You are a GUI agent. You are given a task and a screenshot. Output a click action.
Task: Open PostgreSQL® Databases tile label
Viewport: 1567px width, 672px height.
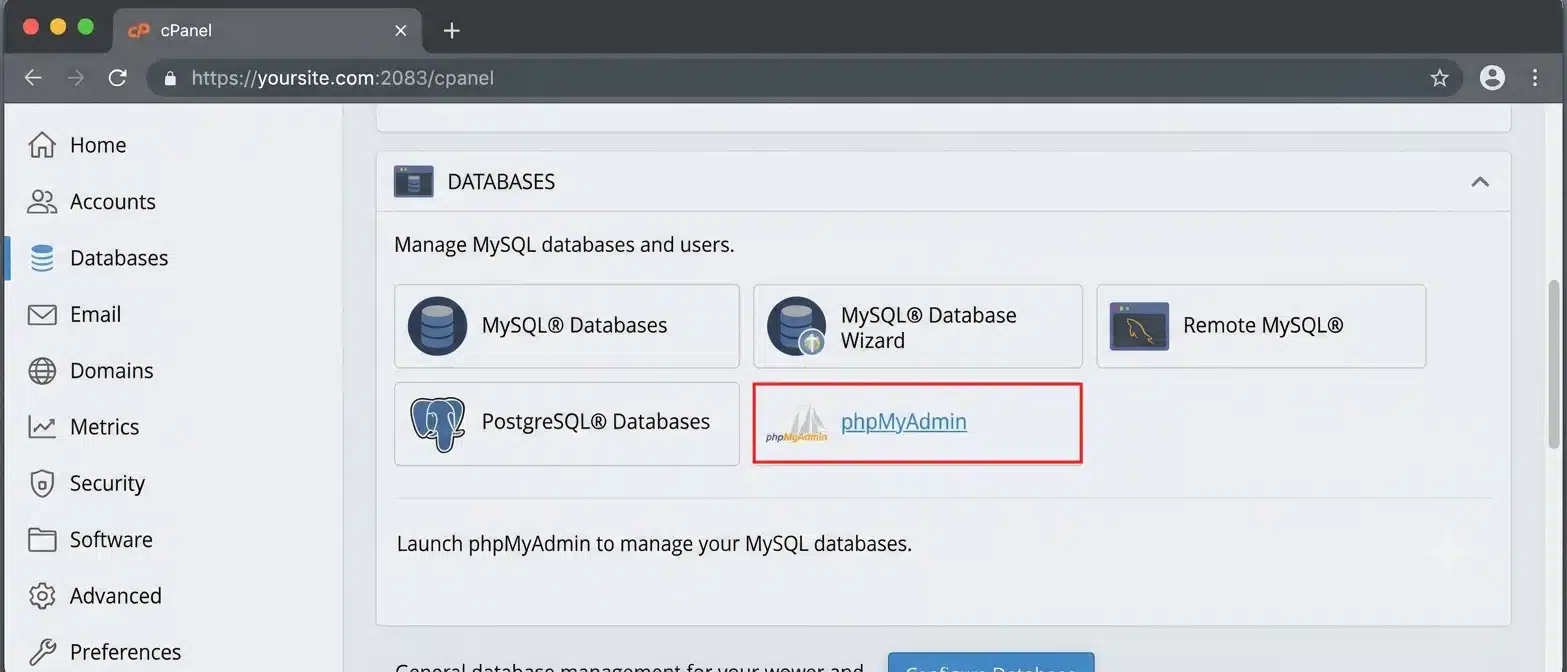(596, 422)
